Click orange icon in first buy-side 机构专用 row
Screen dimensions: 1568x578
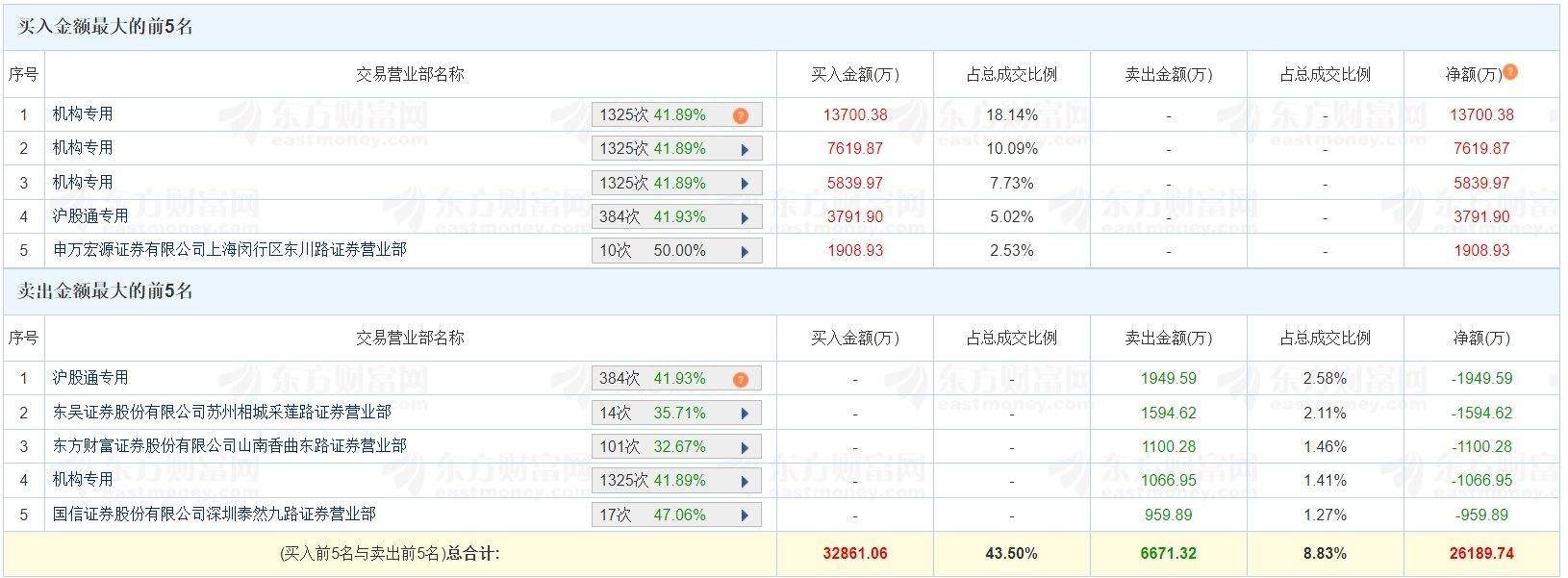pos(740,115)
